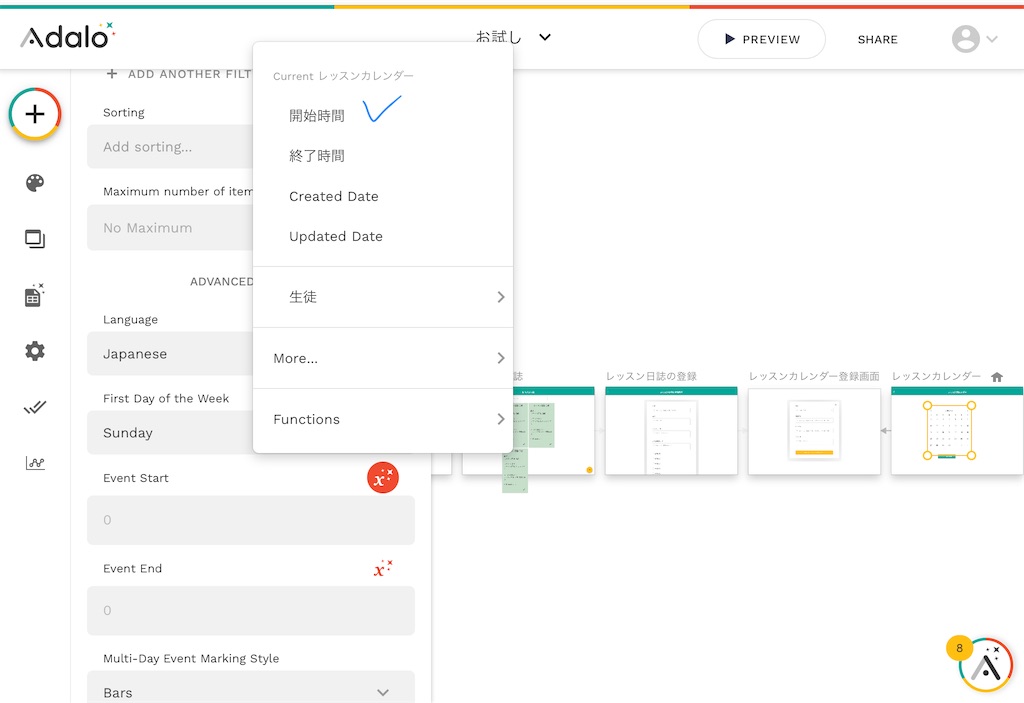Open the Settings gear in sidebar
Image resolution: width=1024 pixels, height=703 pixels.
pos(34,351)
